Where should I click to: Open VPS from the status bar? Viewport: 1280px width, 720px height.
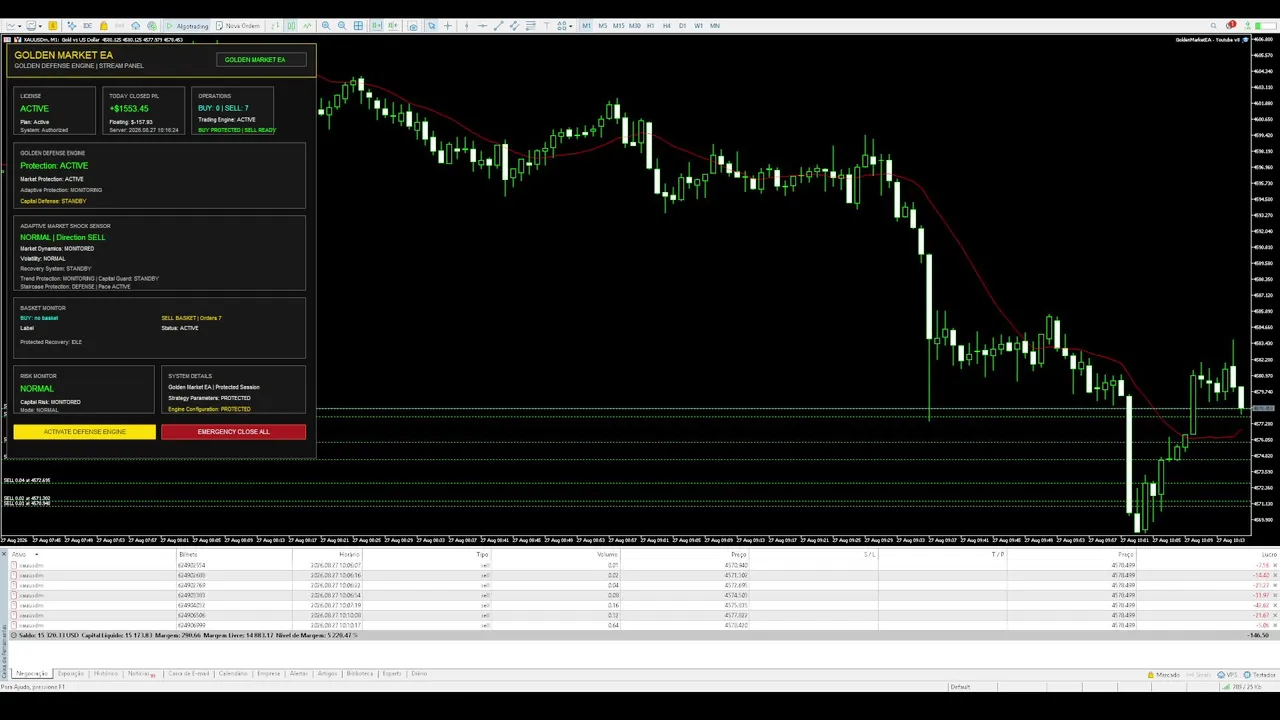click(1227, 675)
